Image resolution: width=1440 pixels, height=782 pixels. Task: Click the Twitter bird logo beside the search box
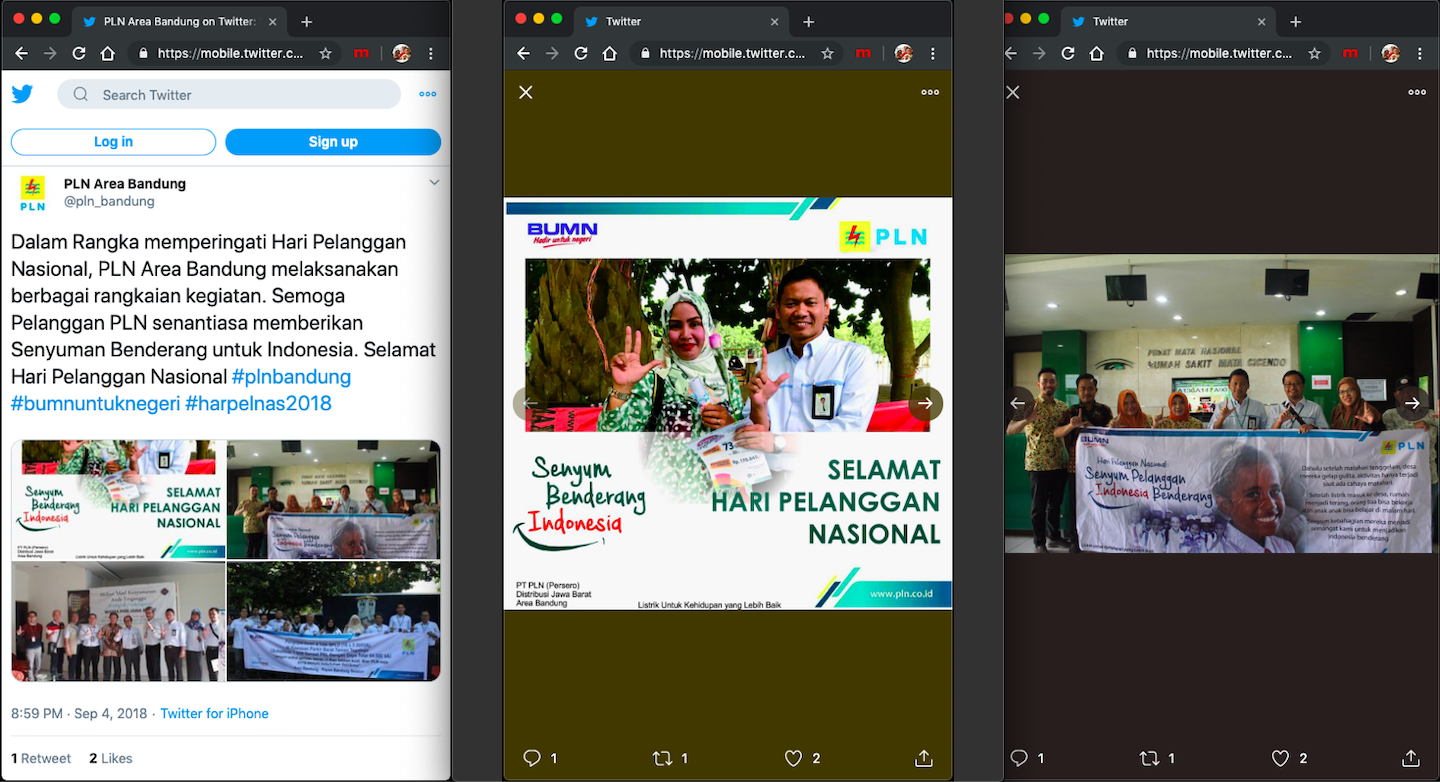pyautogui.click(x=22, y=94)
